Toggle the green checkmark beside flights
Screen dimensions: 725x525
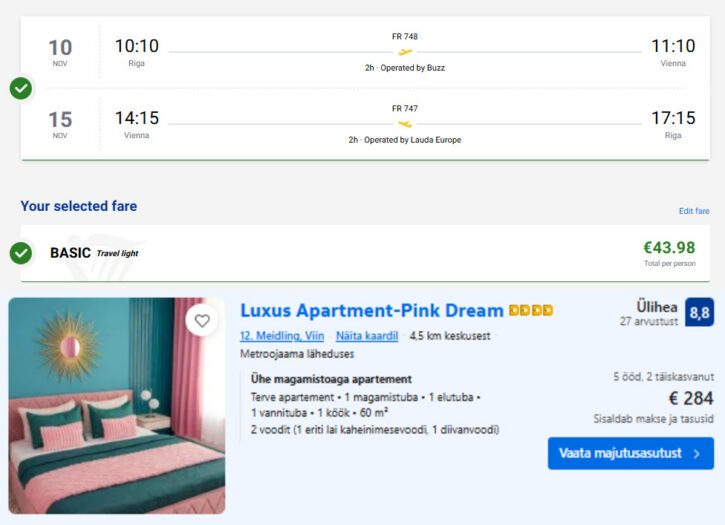21,88
